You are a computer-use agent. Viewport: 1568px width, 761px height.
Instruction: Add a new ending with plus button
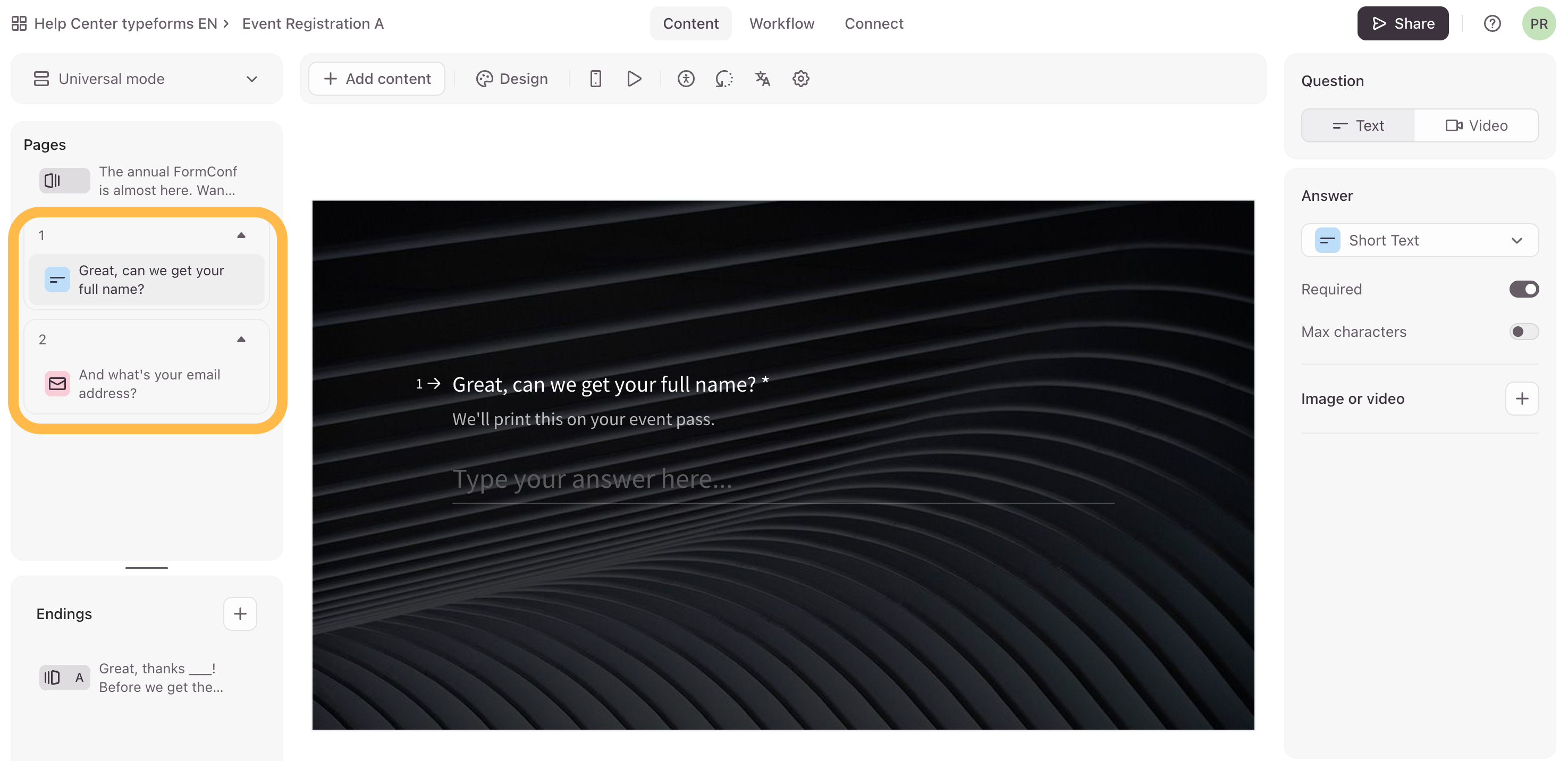[x=240, y=614]
